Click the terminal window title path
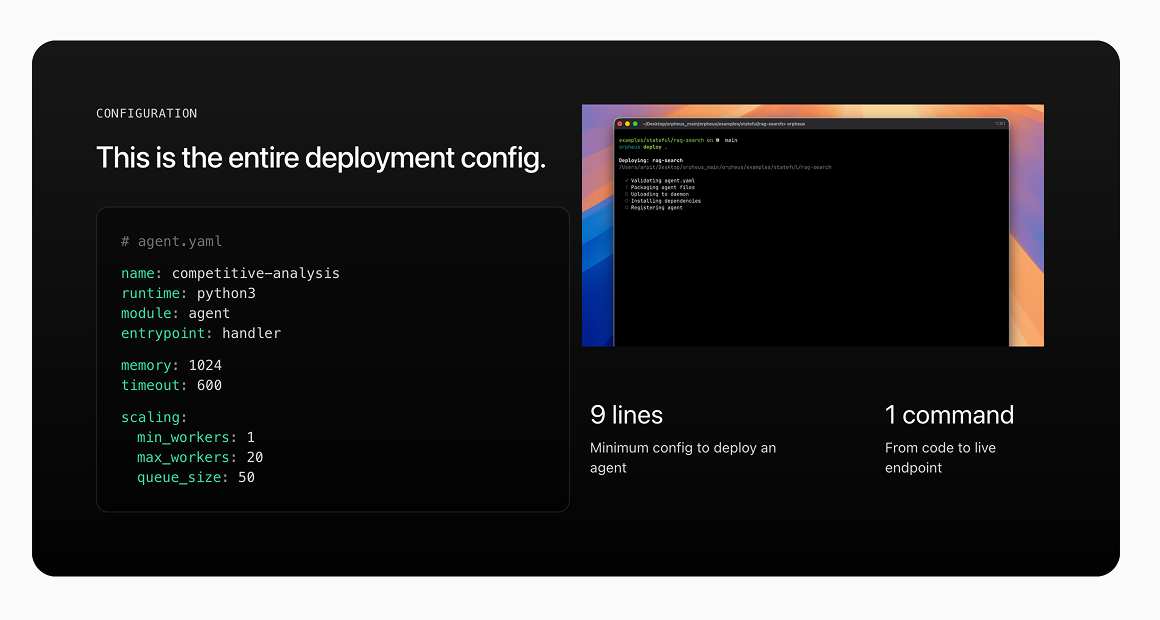 coord(724,124)
